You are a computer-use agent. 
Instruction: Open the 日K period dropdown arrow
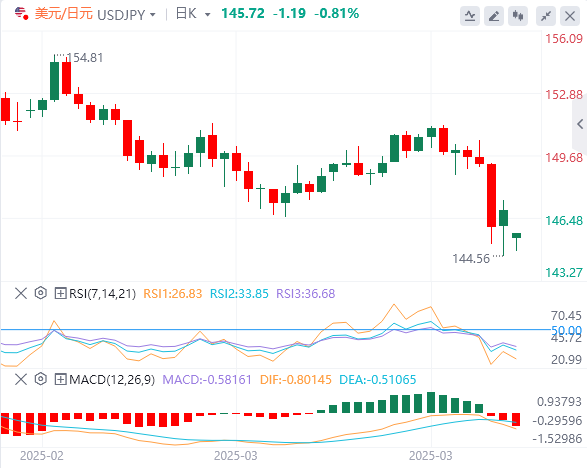point(207,15)
